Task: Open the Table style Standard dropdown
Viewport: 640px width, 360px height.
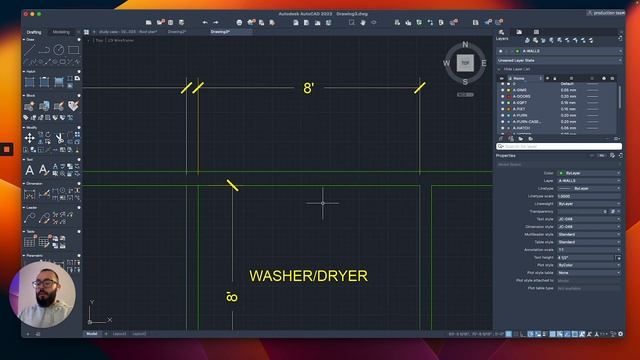Action: click(589, 242)
